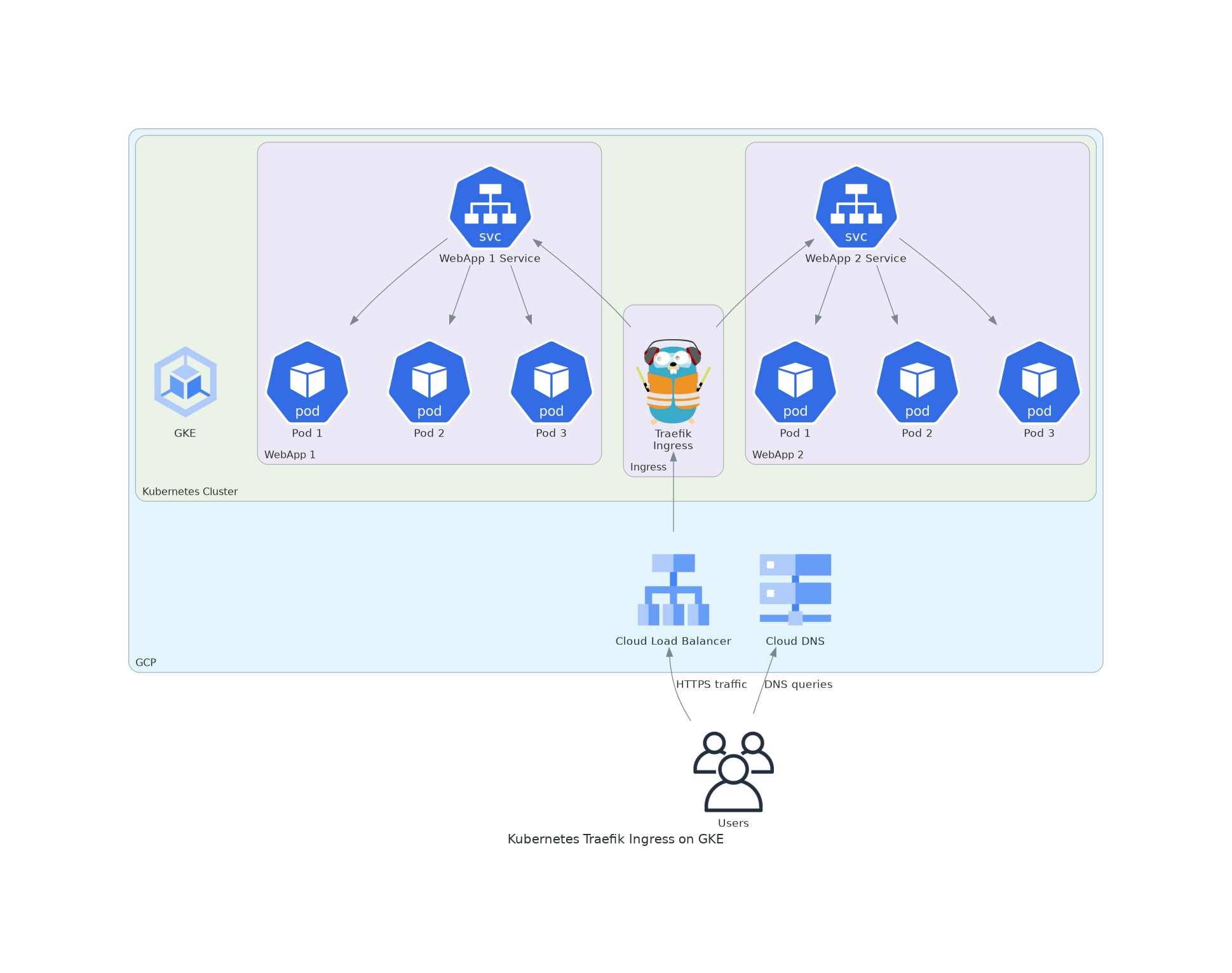This screenshot has height=973, width=1232.
Task: Click the Cloud DNS server icon
Action: [795, 589]
